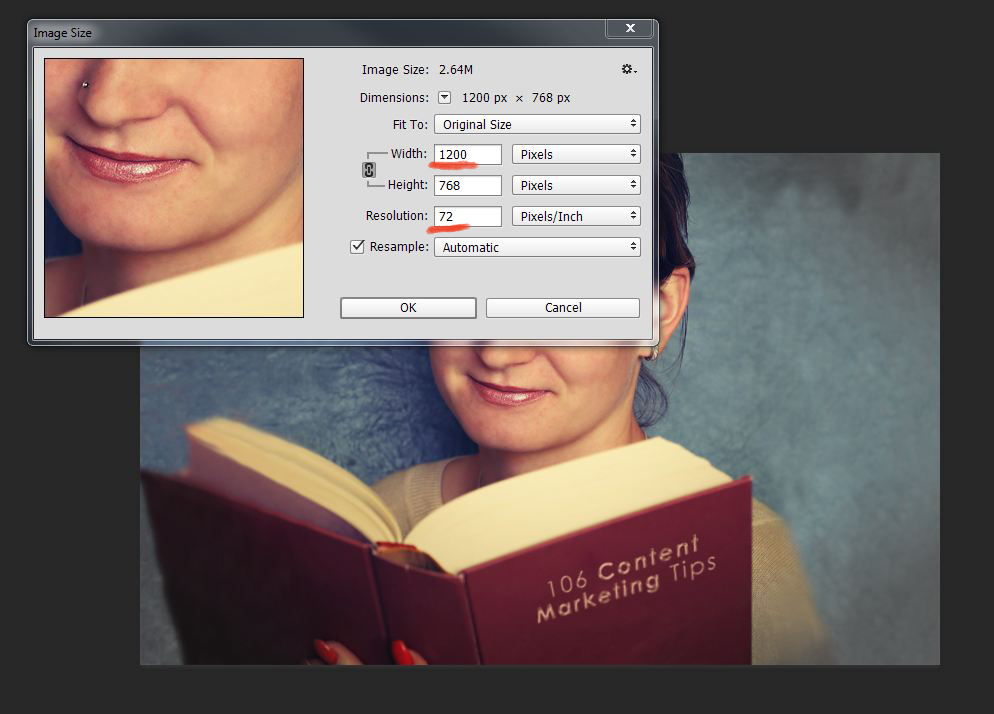The height and width of the screenshot is (714, 994).
Task: Toggle the constrain proportions chain link icon
Action: coord(368,170)
